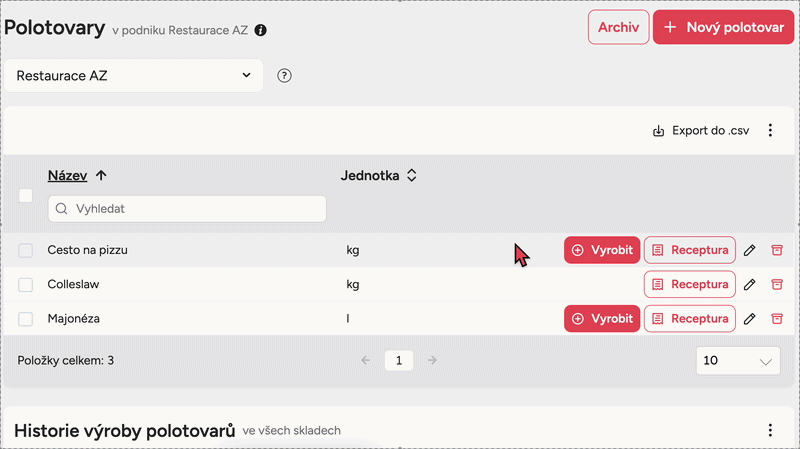Open the help question mark icon
800x449 pixels.
pos(284,75)
